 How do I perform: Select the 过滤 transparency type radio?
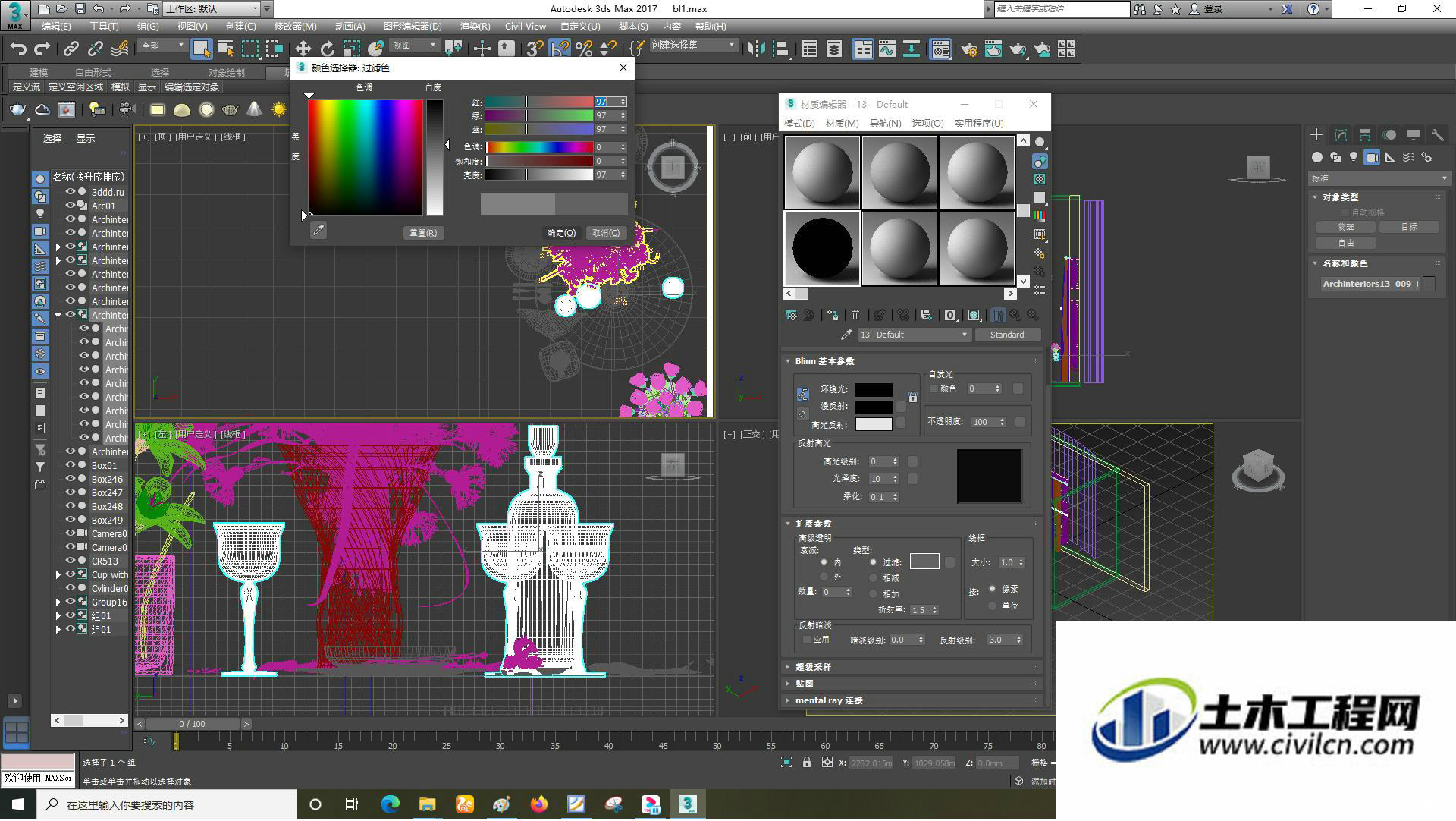pos(874,562)
